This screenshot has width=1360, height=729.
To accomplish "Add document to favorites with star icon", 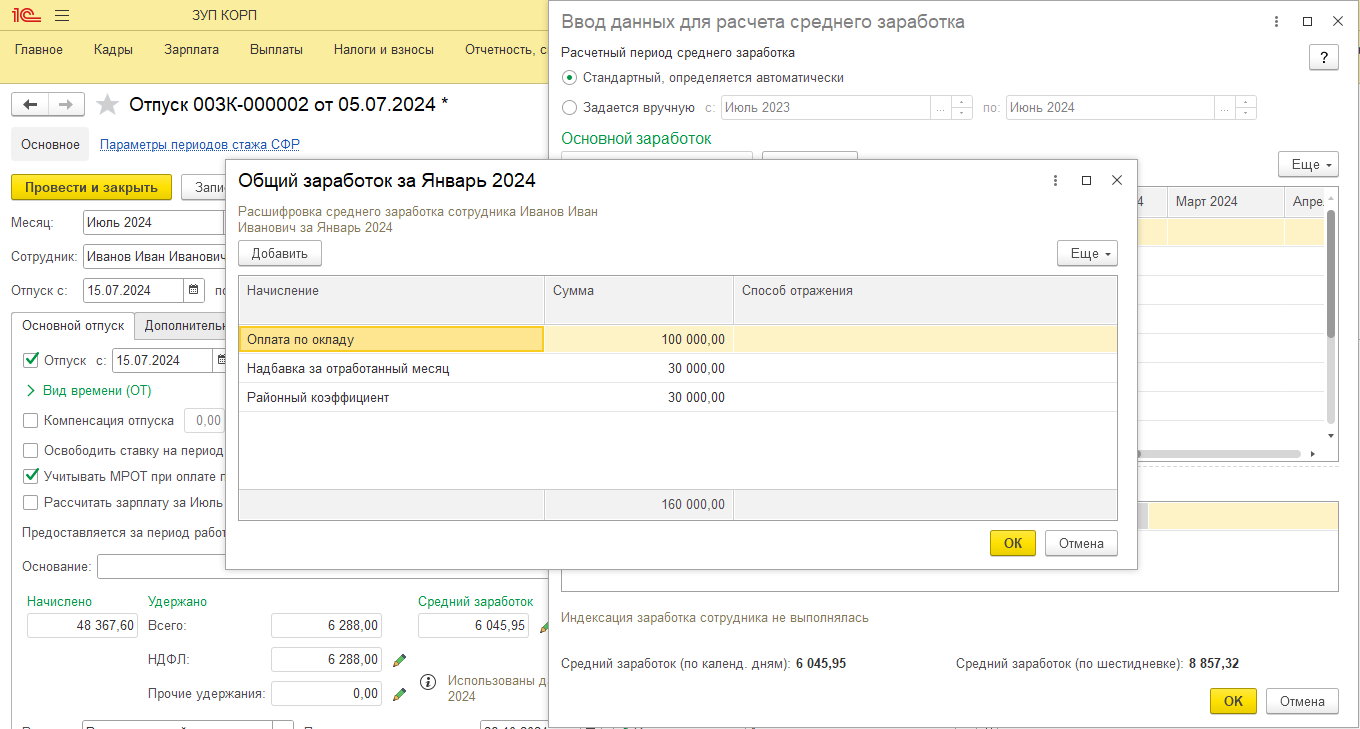I will [108, 105].
